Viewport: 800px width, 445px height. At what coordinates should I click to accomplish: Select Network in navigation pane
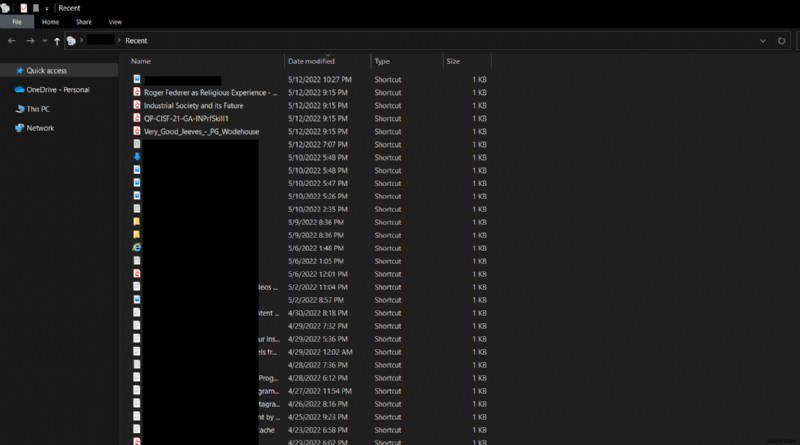(x=40, y=128)
